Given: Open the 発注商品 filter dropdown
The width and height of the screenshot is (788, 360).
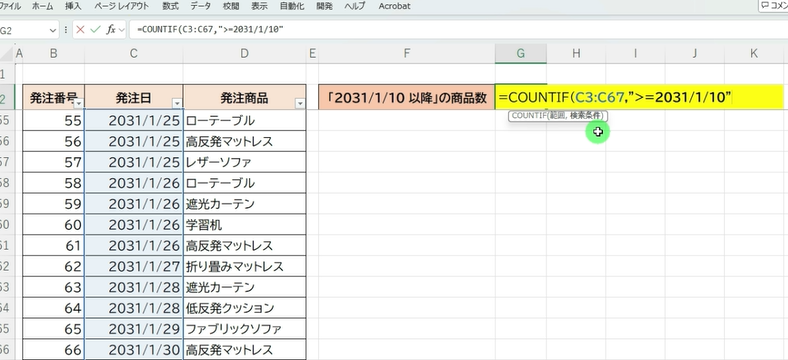Looking at the screenshot, I should (x=300, y=104).
